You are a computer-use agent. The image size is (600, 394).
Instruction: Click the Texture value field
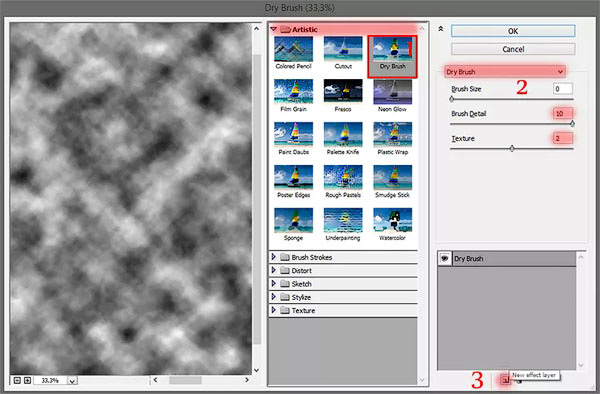[562, 138]
